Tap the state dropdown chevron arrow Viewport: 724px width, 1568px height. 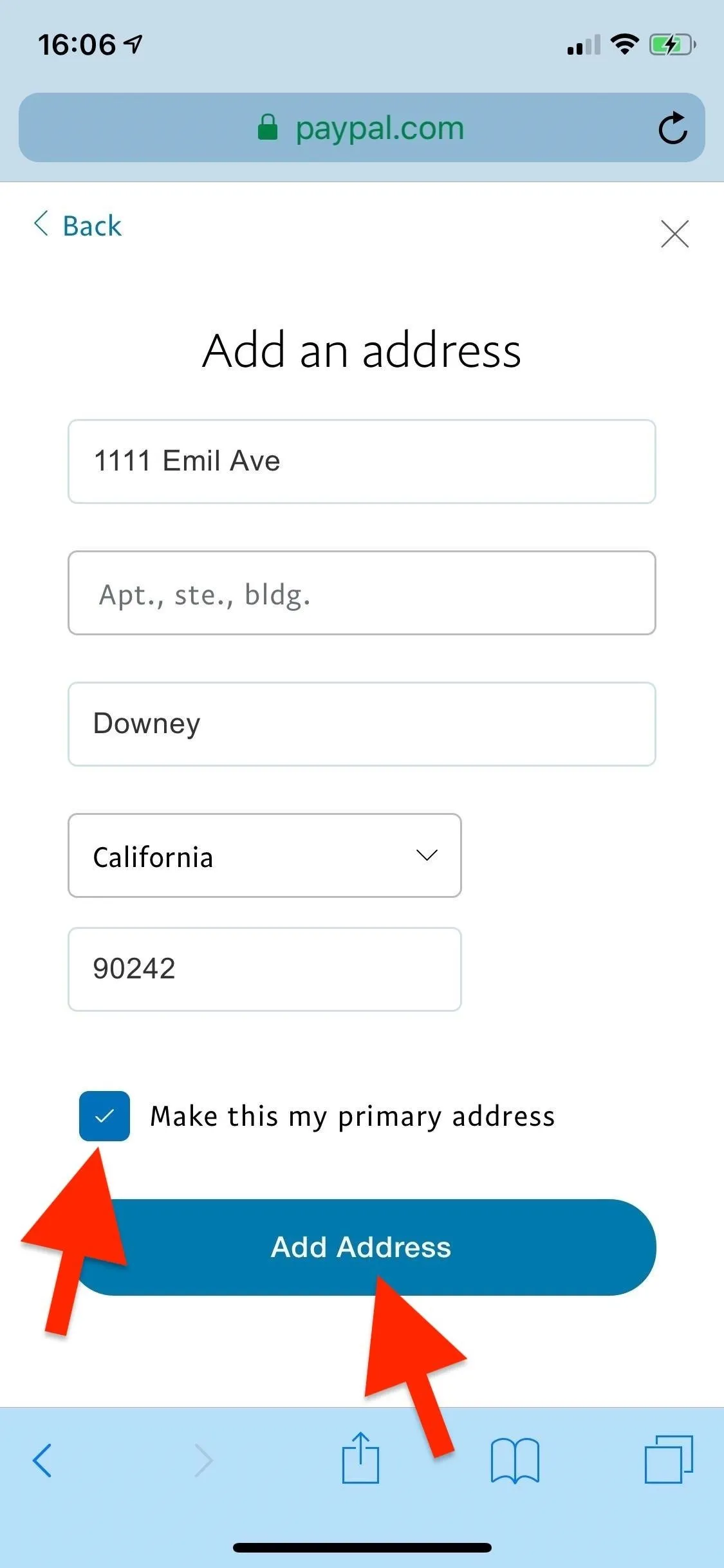427,855
